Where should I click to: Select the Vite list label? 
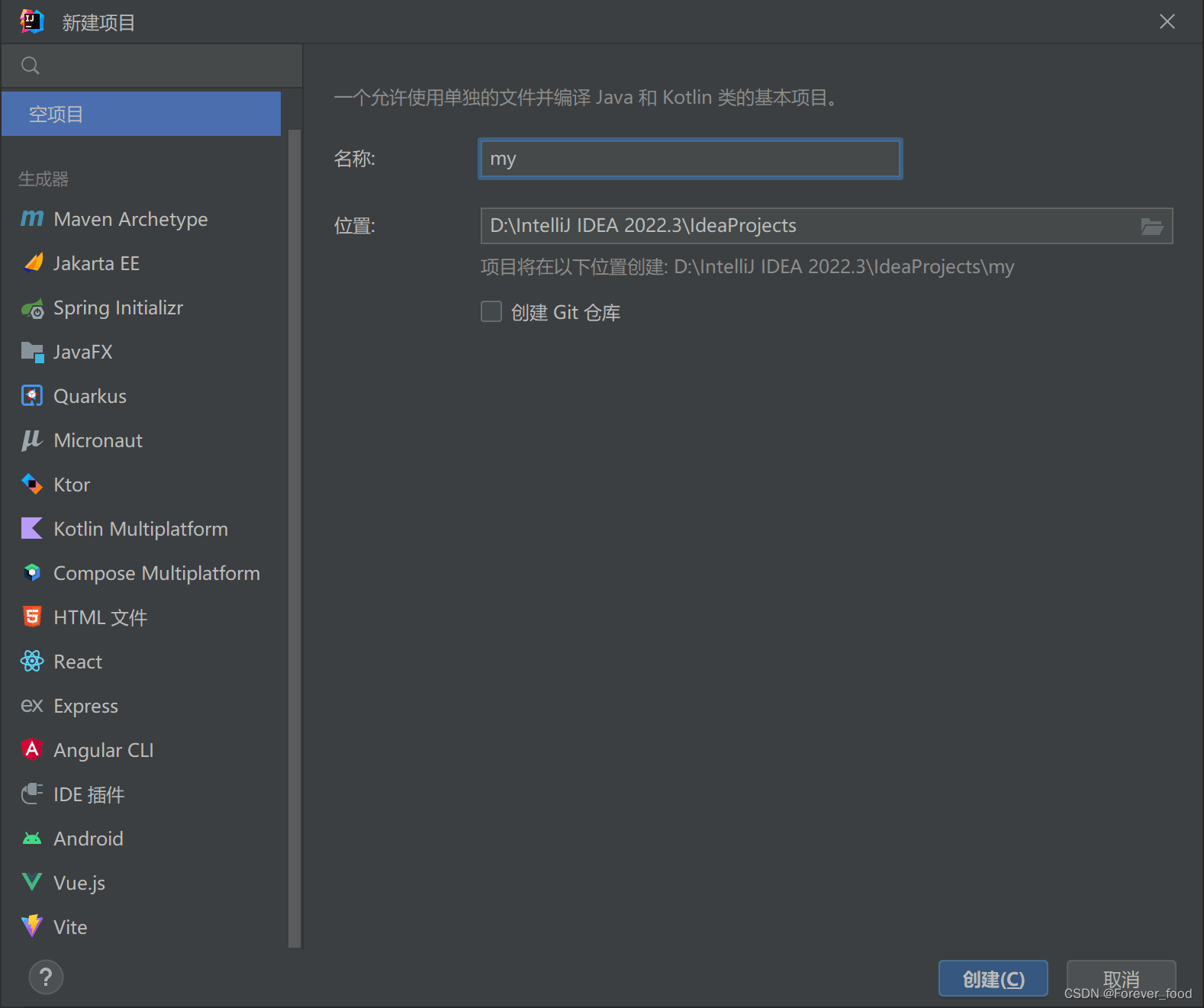click(70, 927)
